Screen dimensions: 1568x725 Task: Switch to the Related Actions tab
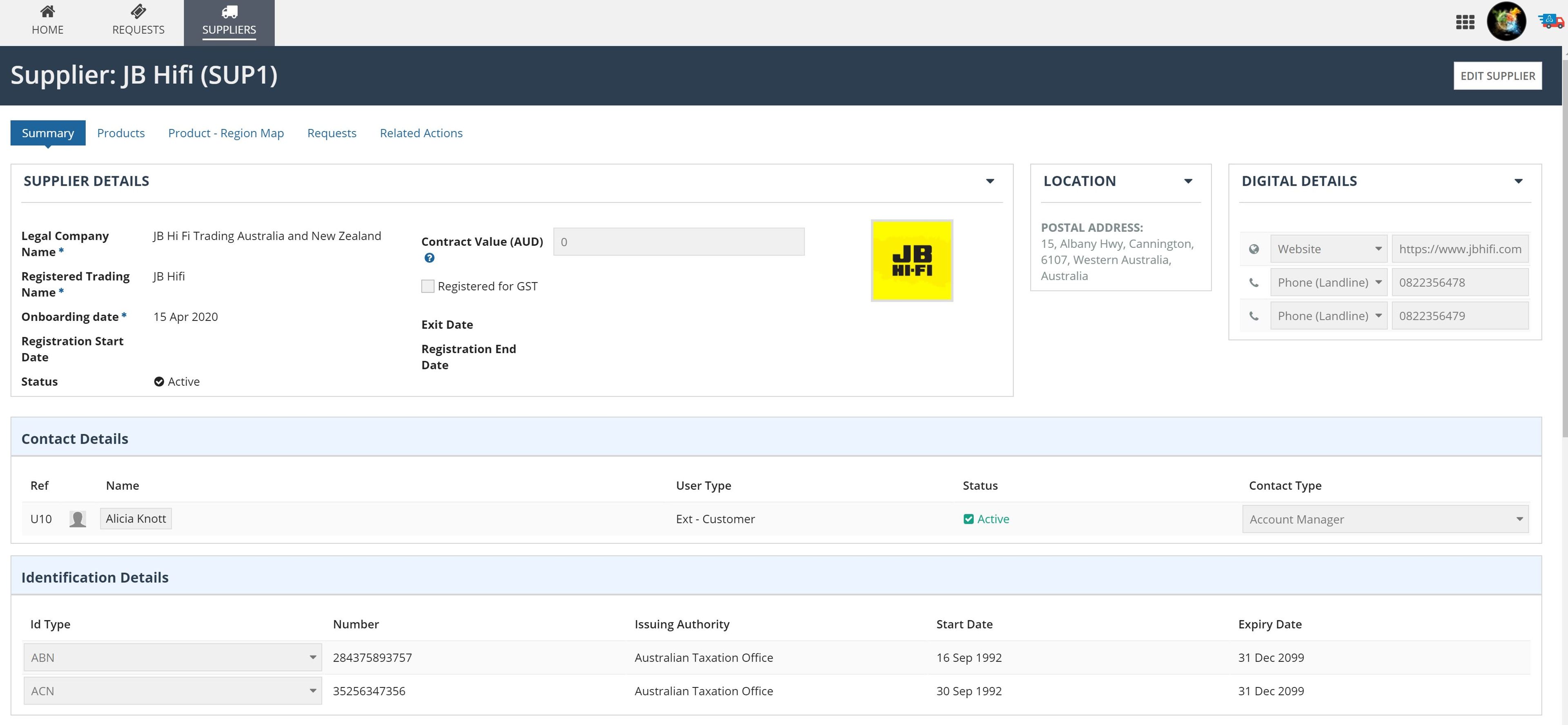(x=421, y=133)
